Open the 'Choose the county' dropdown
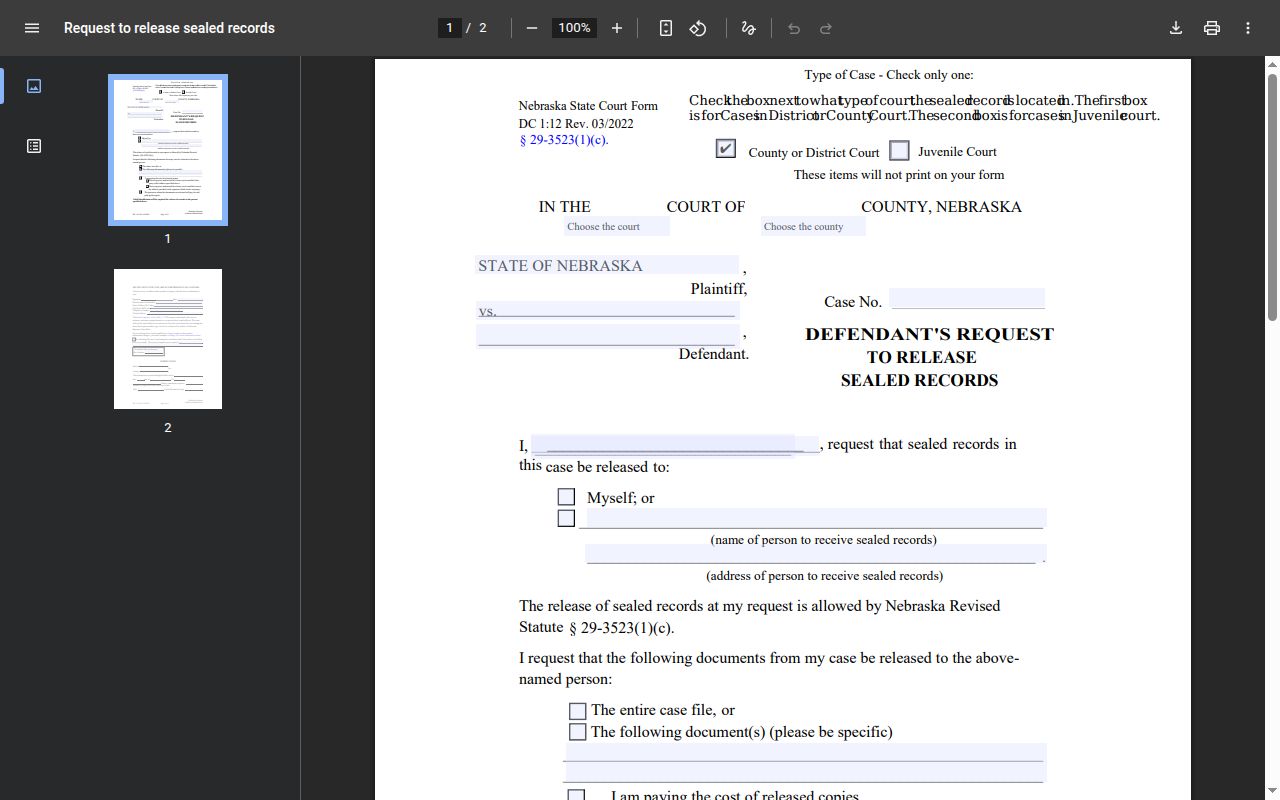Viewport: 1280px width, 800px height. tap(813, 227)
